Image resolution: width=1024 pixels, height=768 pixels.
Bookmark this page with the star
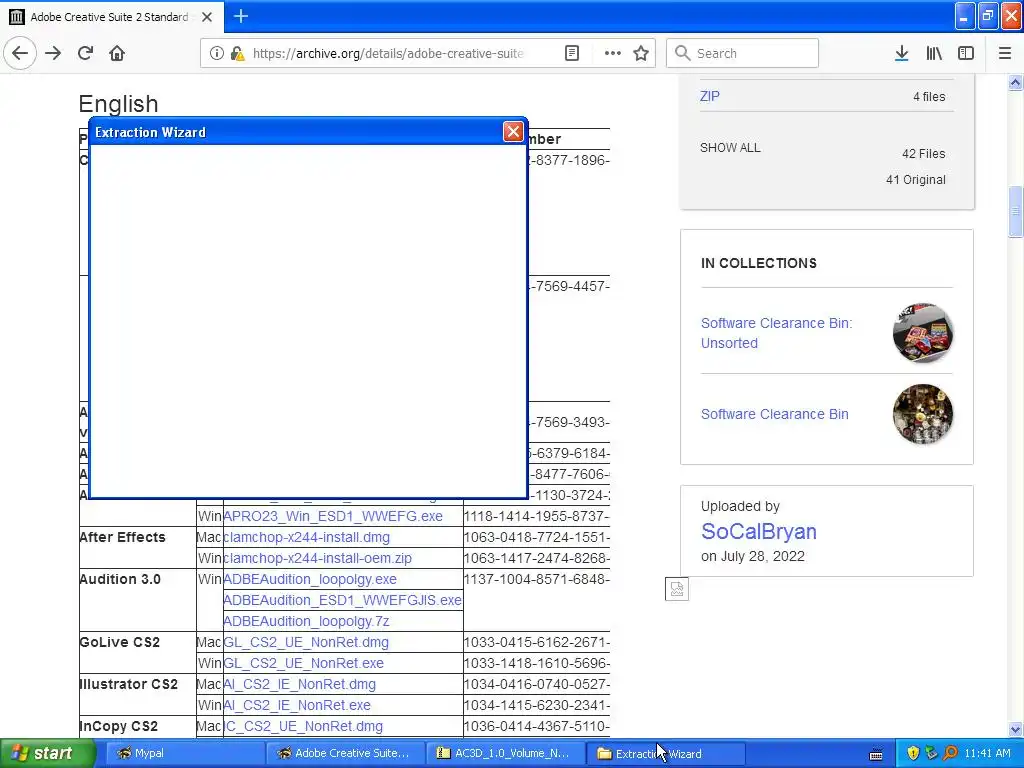point(641,53)
